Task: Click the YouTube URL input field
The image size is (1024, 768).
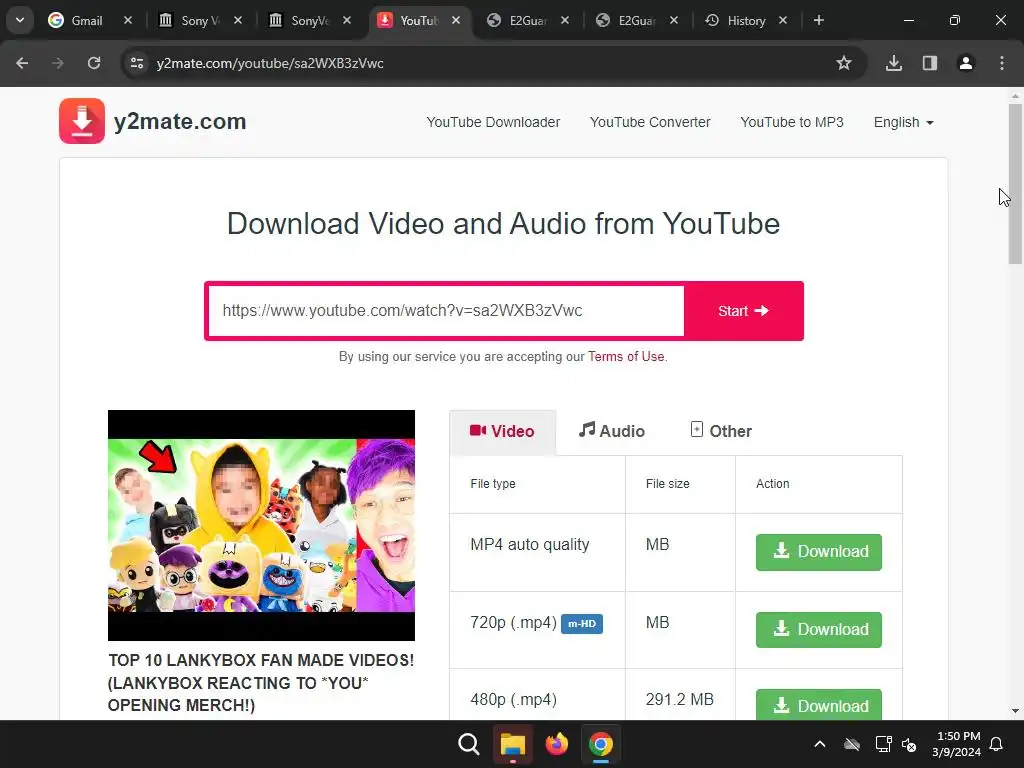Action: [446, 311]
